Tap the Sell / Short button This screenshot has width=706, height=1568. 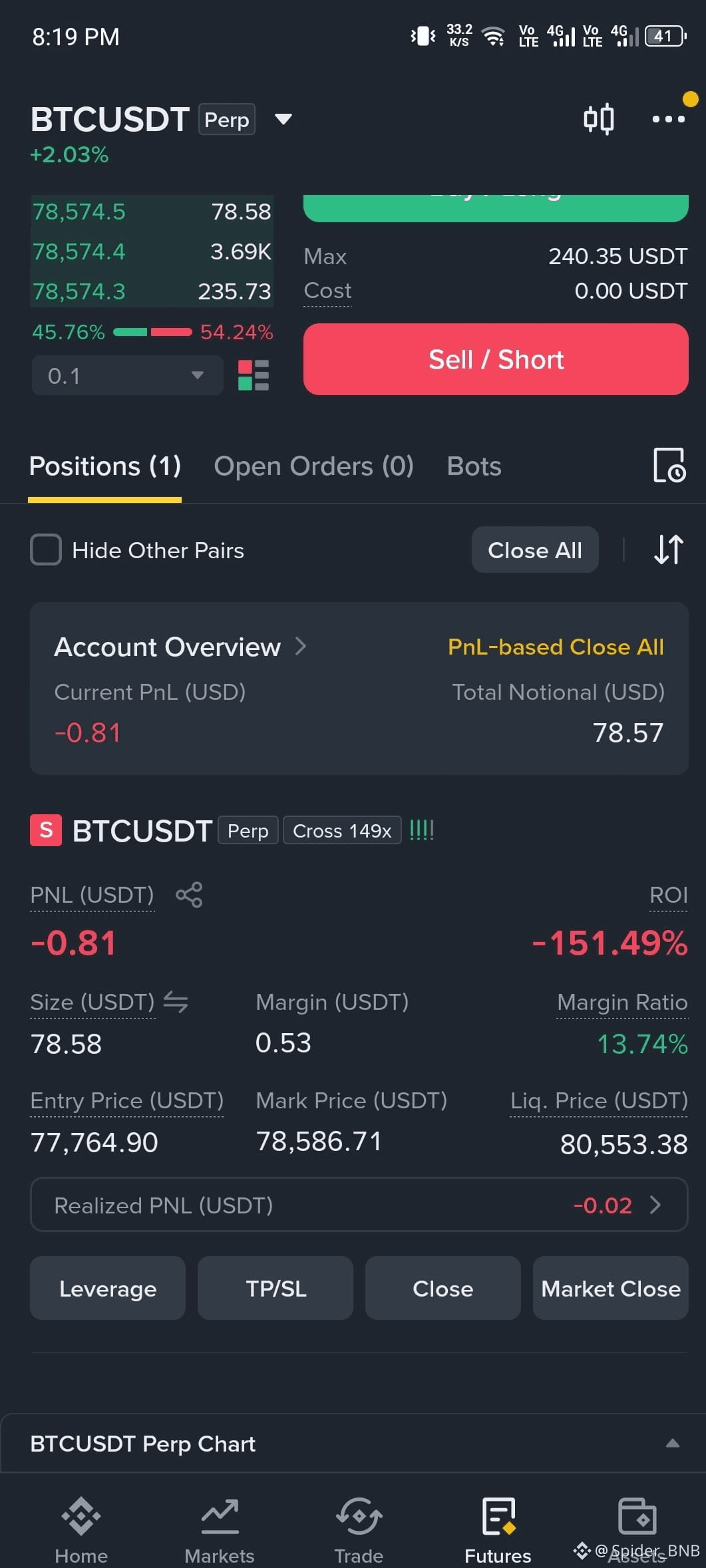point(496,359)
